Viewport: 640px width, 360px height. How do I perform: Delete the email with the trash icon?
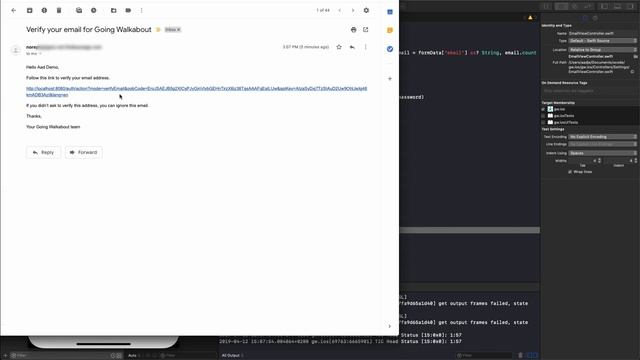(59, 10)
